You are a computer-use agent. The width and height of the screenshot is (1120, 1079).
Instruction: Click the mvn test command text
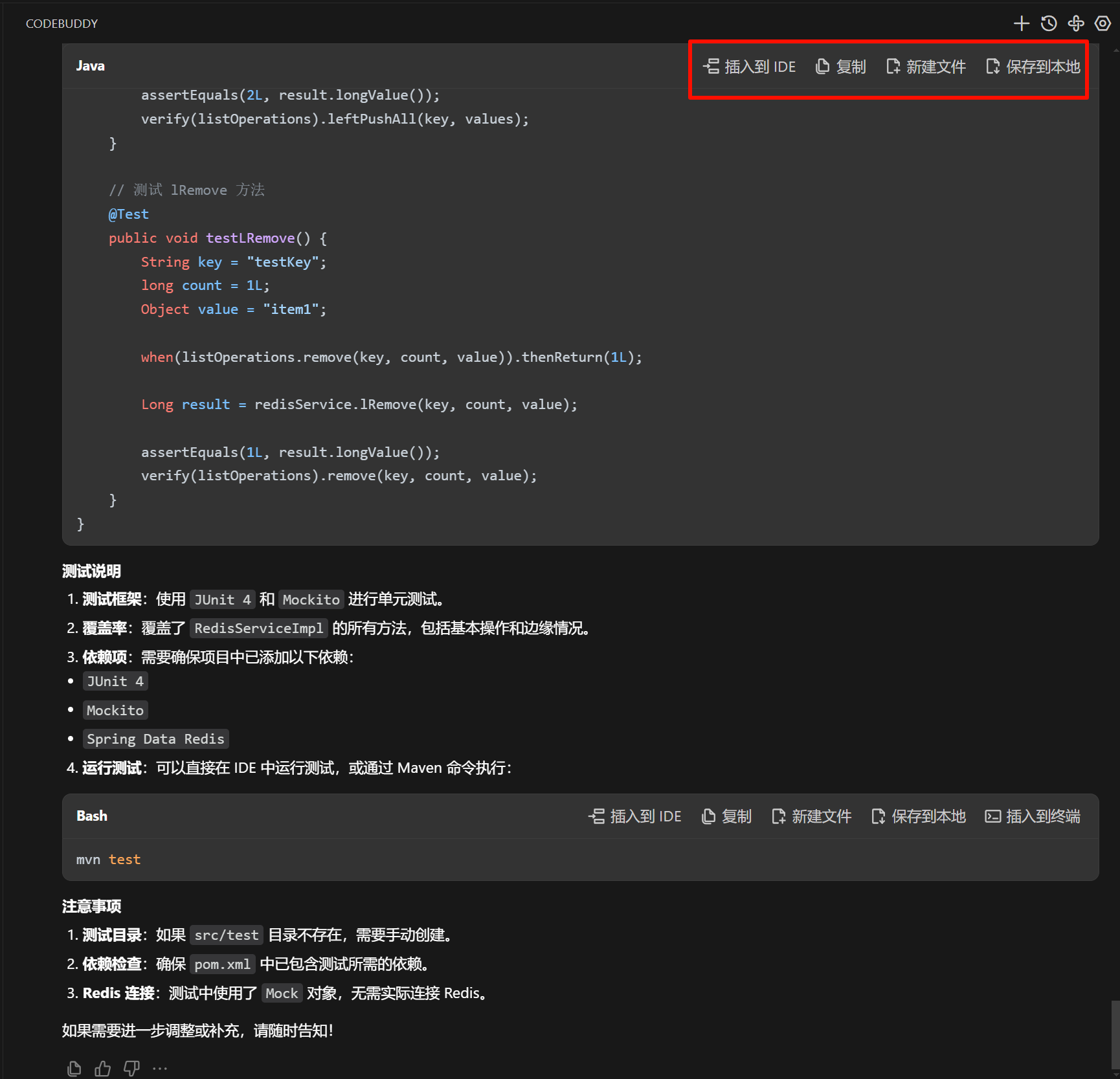(108, 860)
